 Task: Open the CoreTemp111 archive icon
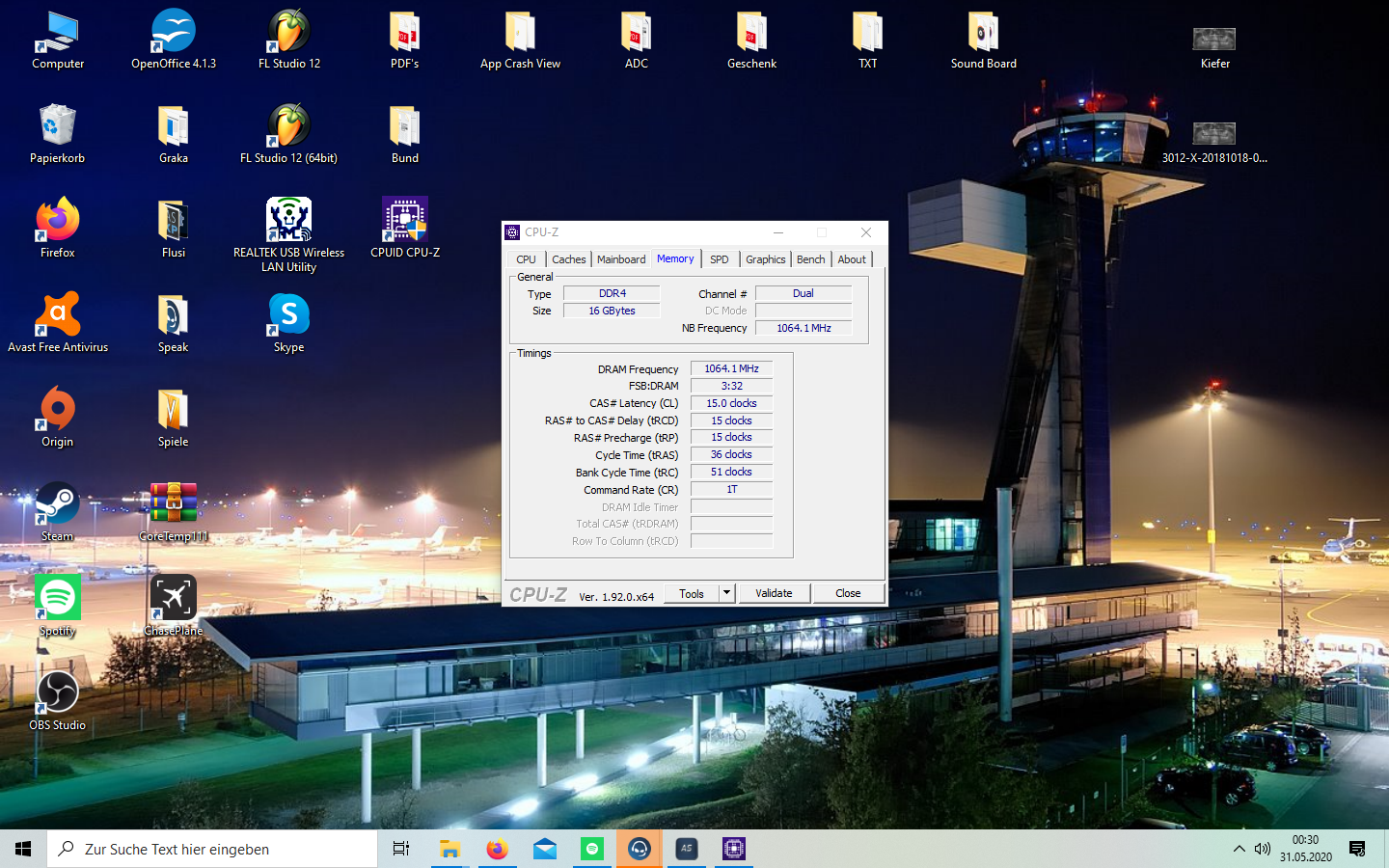point(174,505)
